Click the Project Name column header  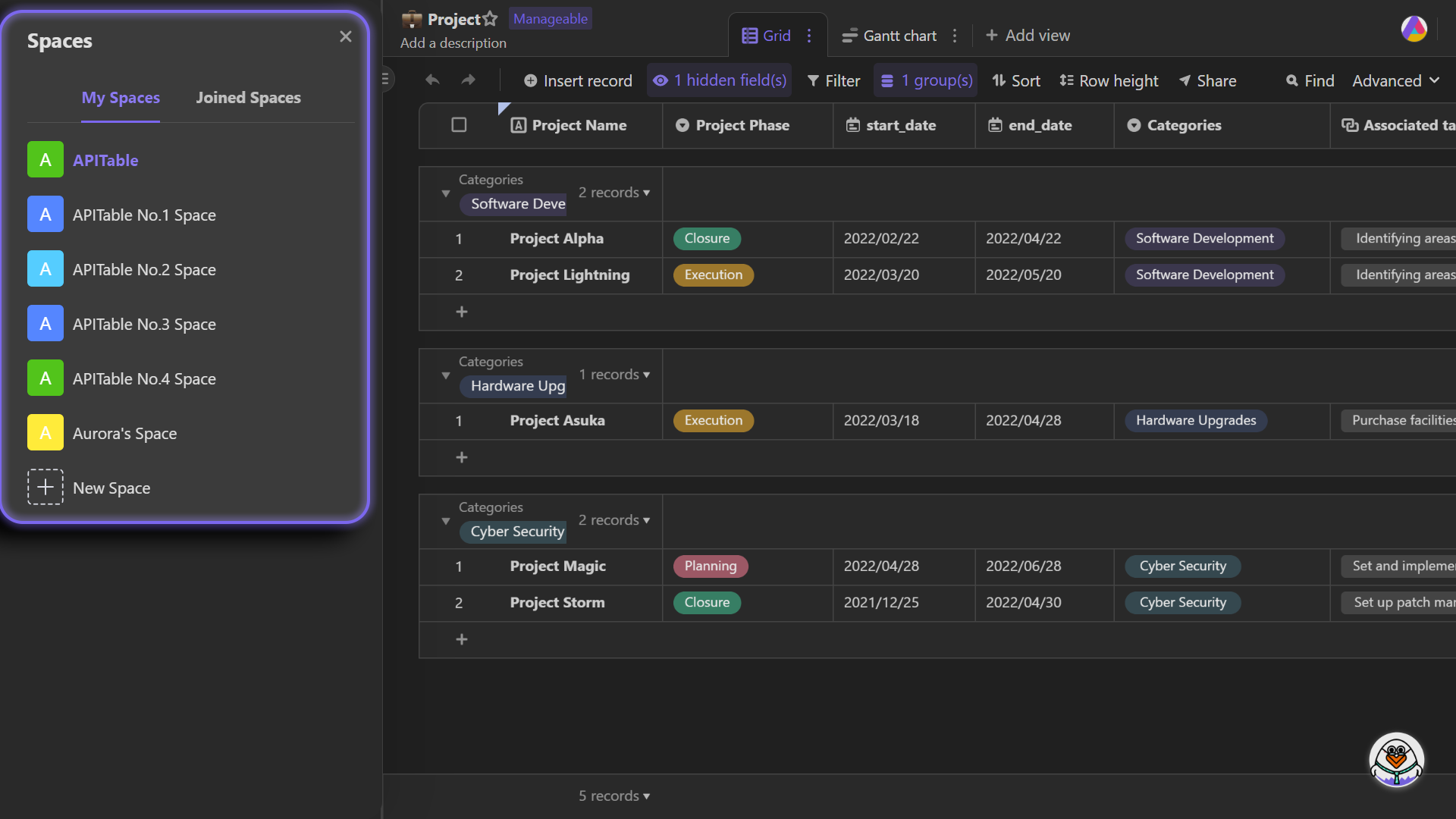point(579,125)
